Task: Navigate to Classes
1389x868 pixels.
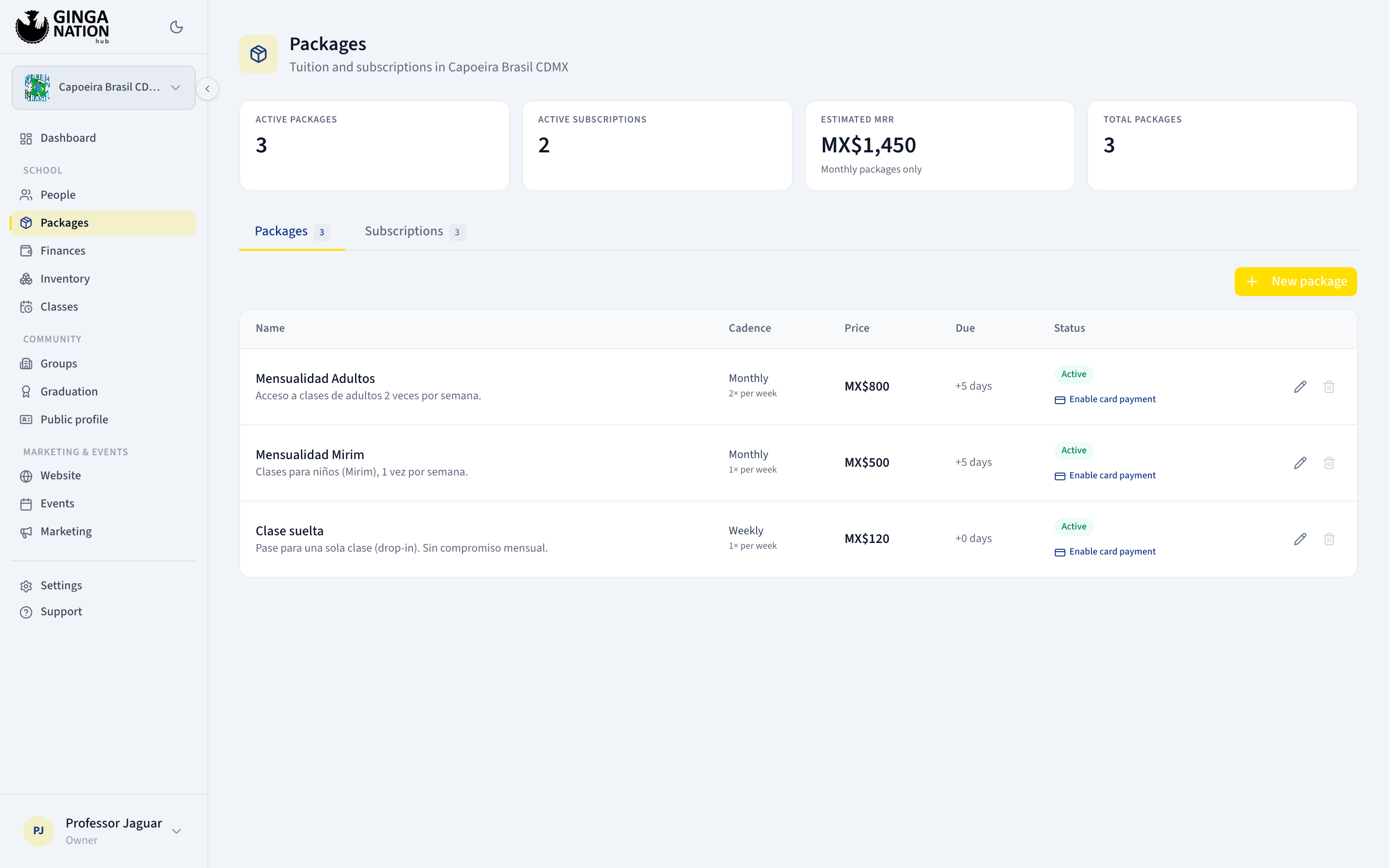Action: (x=103, y=307)
